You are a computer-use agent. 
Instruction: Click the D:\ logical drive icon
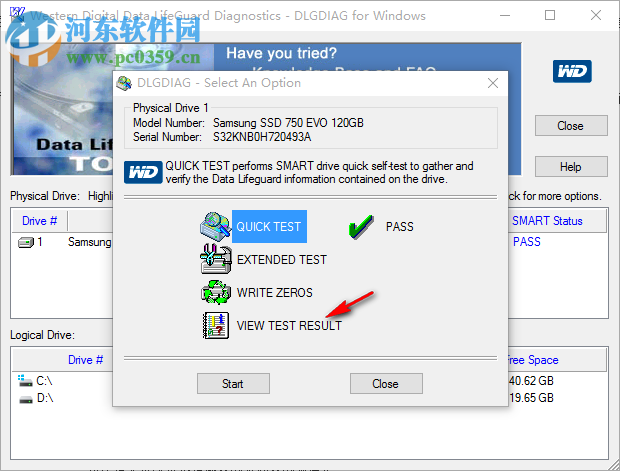click(x=26, y=399)
